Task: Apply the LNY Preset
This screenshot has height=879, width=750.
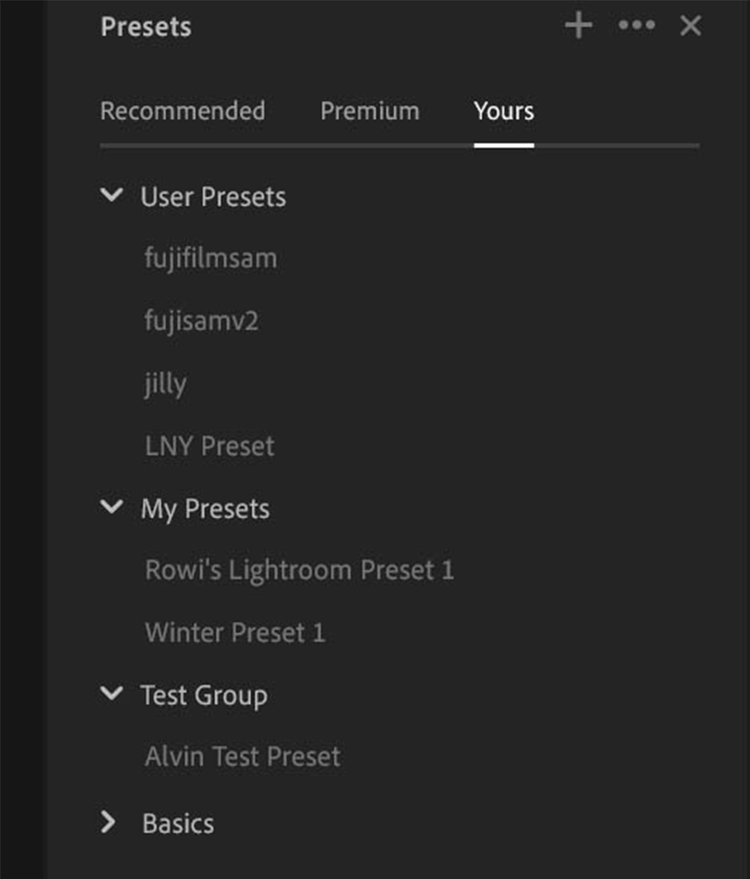Action: tap(209, 446)
